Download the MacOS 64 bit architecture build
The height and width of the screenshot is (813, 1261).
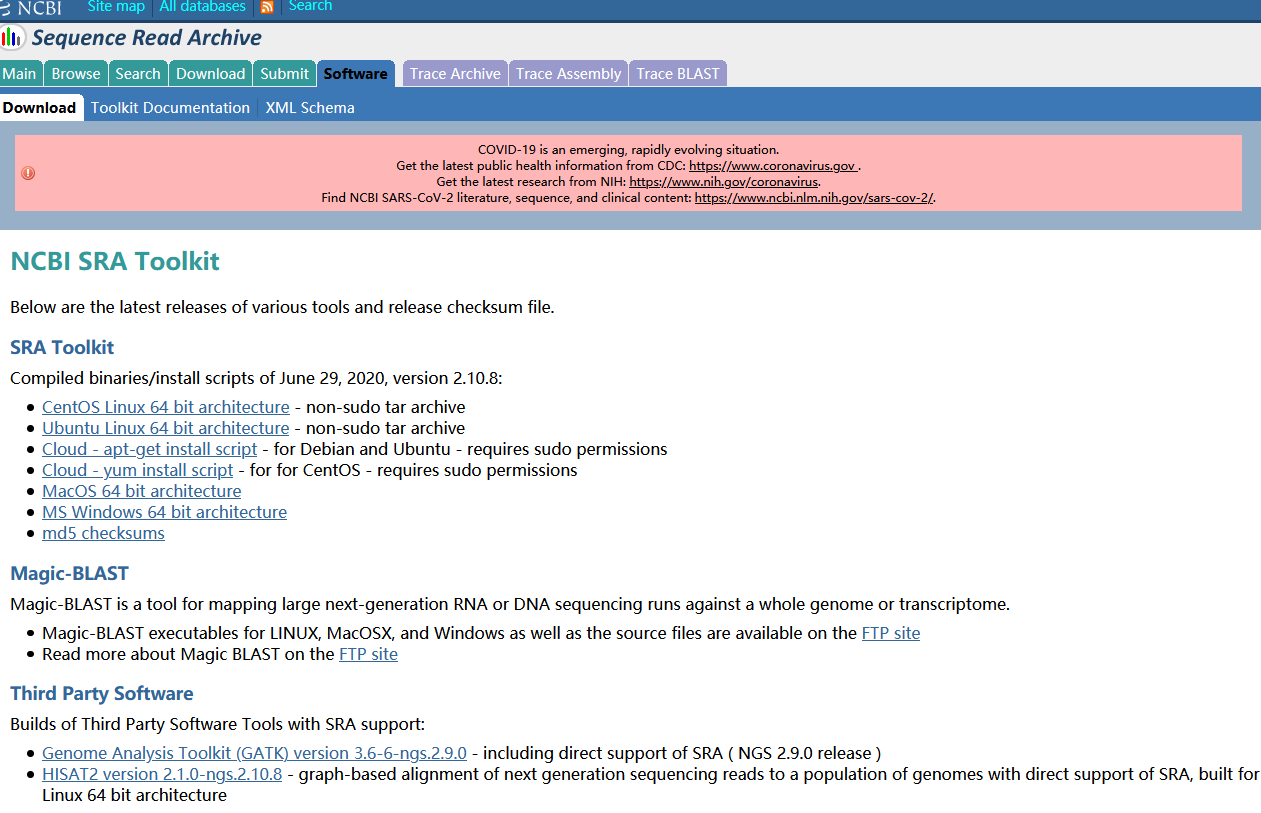point(141,491)
